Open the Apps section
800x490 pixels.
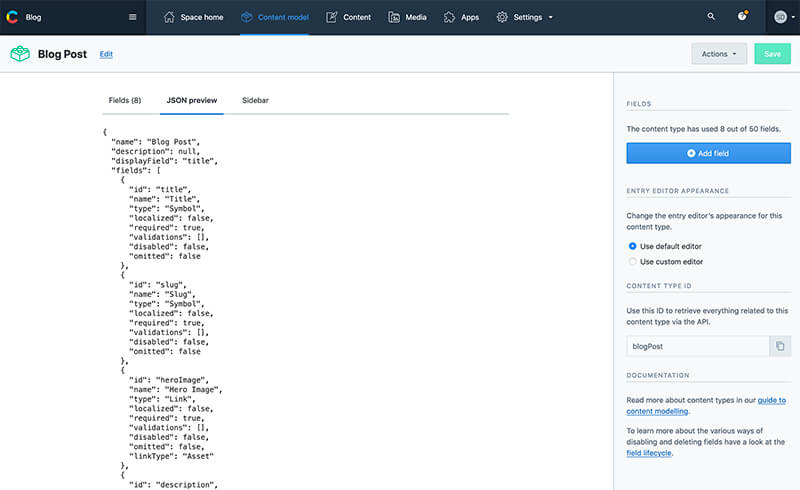pyautogui.click(x=461, y=17)
